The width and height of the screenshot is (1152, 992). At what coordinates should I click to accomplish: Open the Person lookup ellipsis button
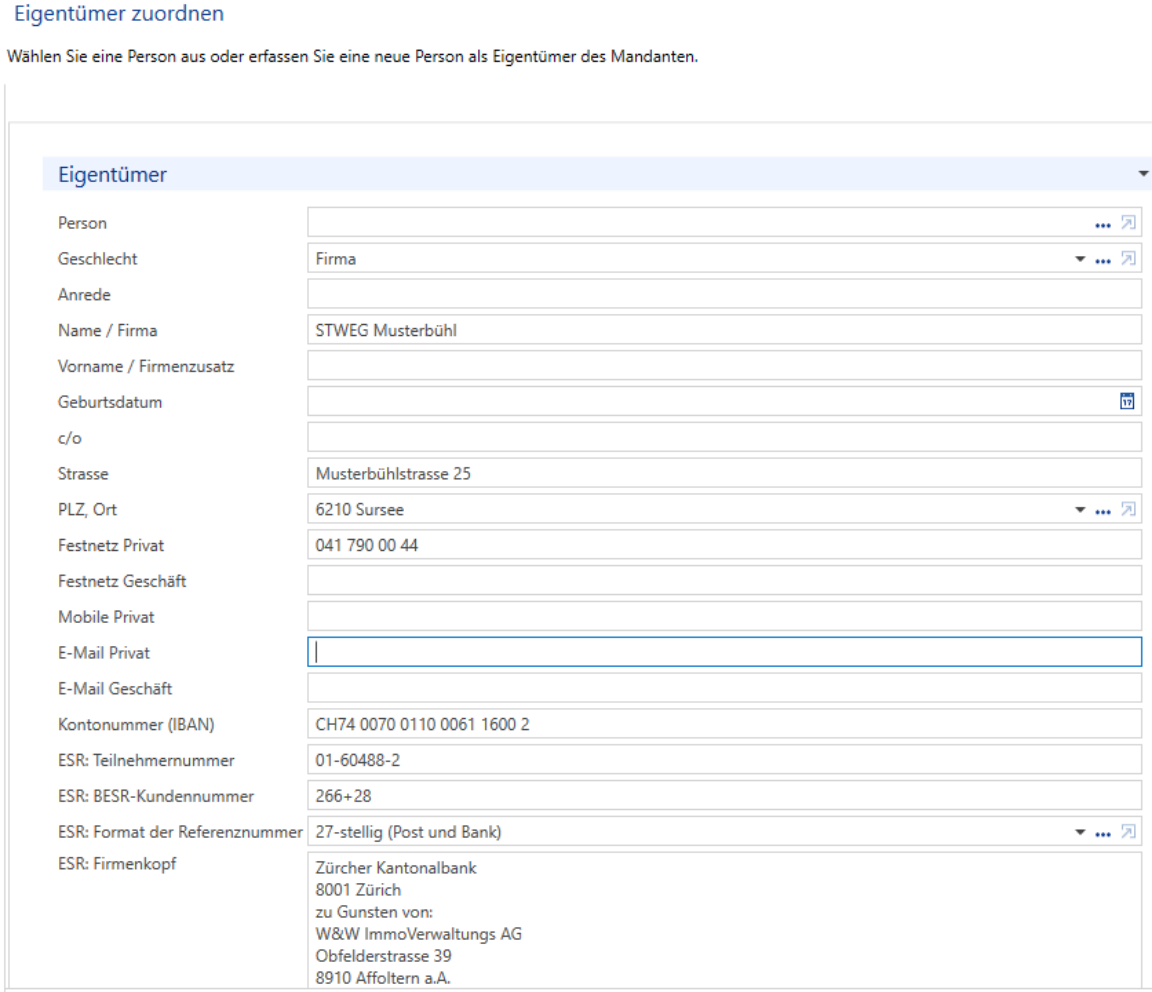coord(1102,224)
